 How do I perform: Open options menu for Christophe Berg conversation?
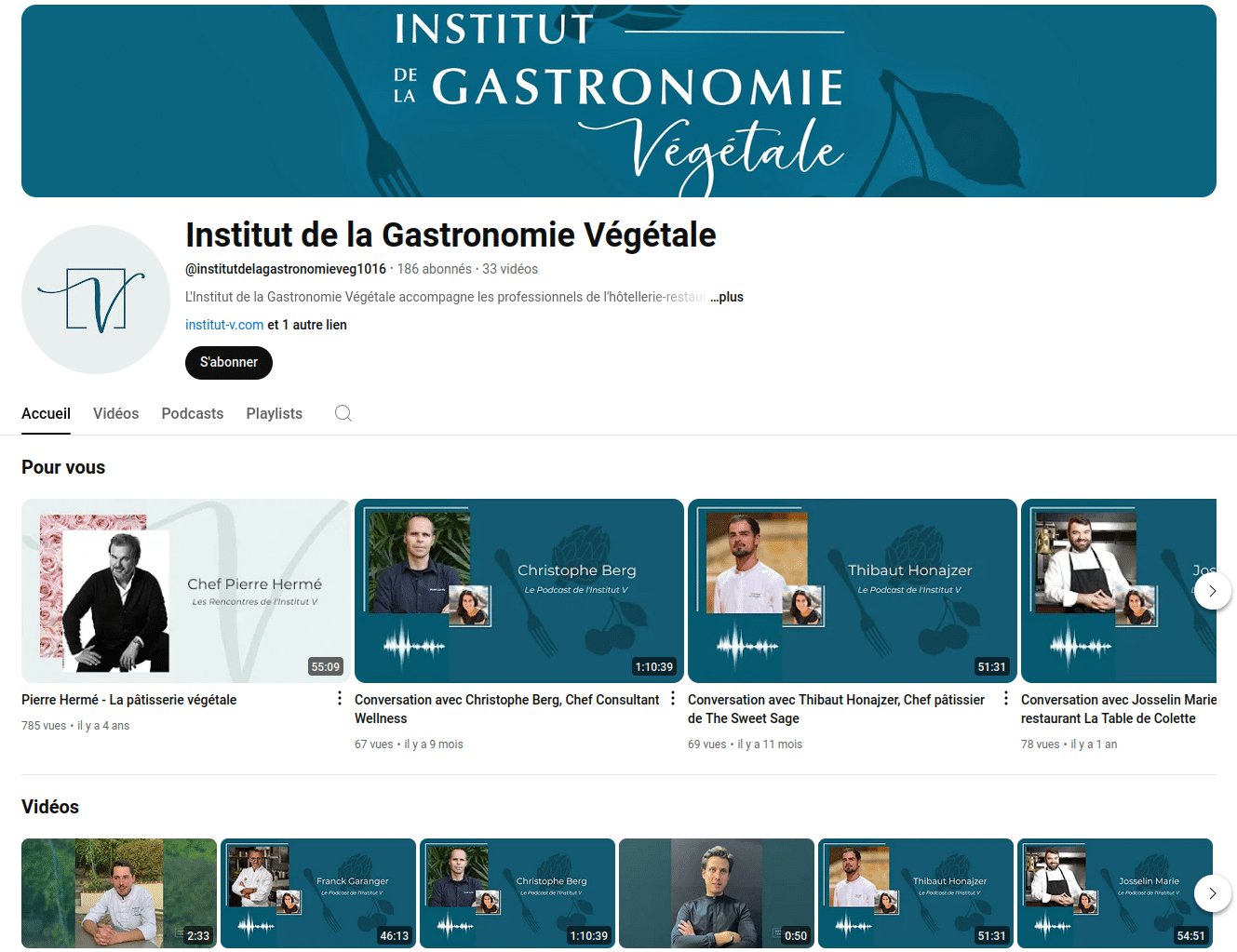point(673,699)
